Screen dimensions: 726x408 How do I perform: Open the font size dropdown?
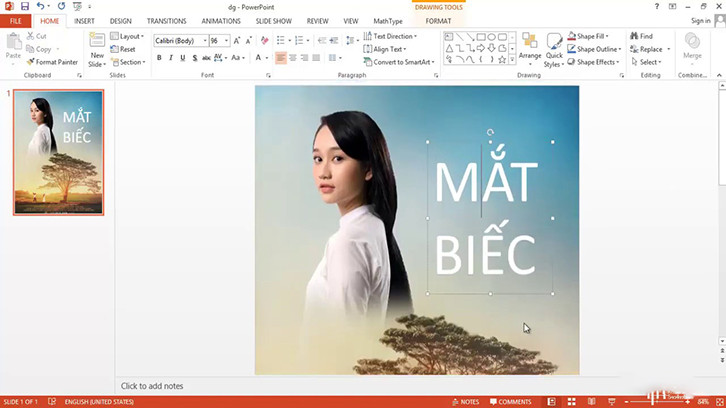pyautogui.click(x=226, y=41)
